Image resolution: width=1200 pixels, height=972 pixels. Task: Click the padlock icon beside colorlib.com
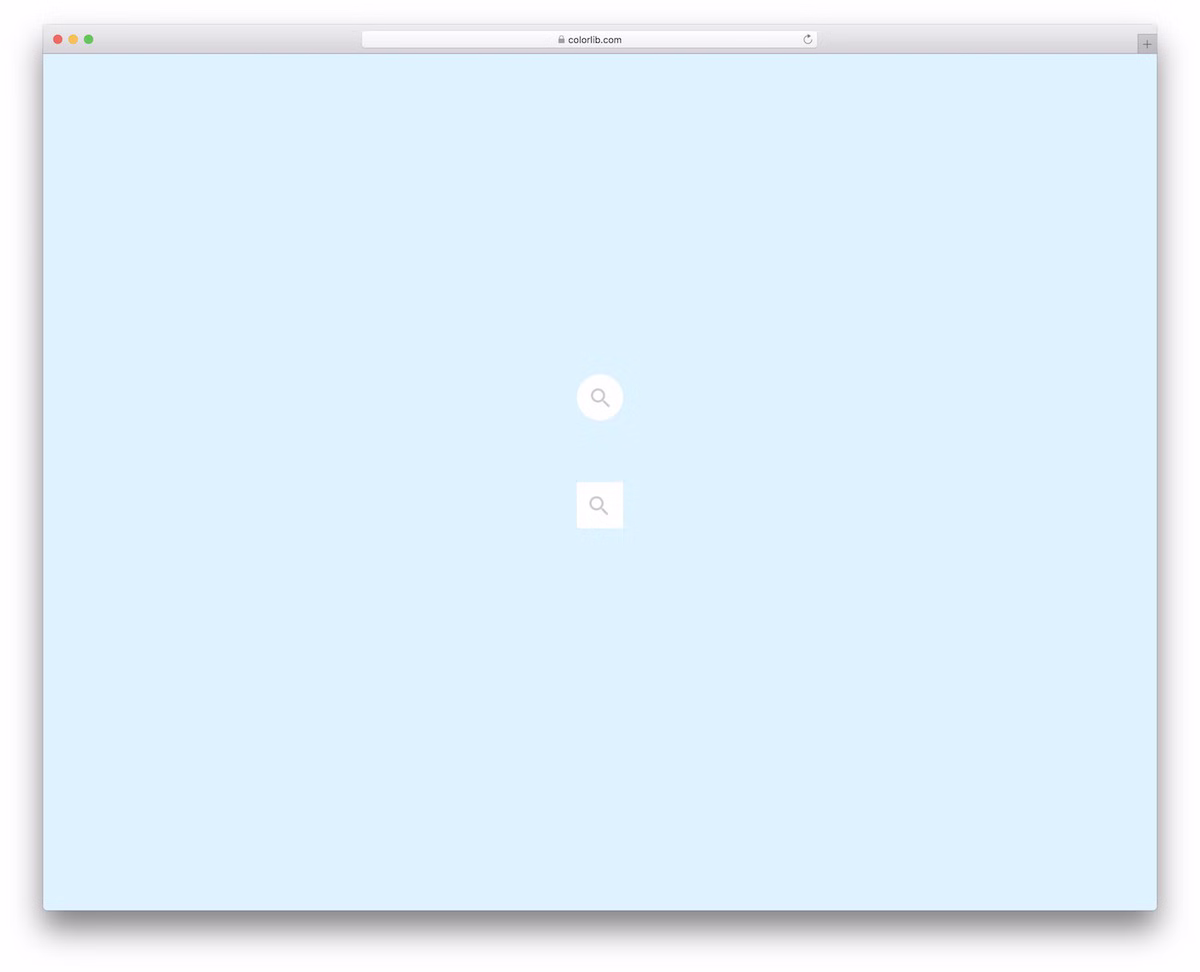coord(561,39)
